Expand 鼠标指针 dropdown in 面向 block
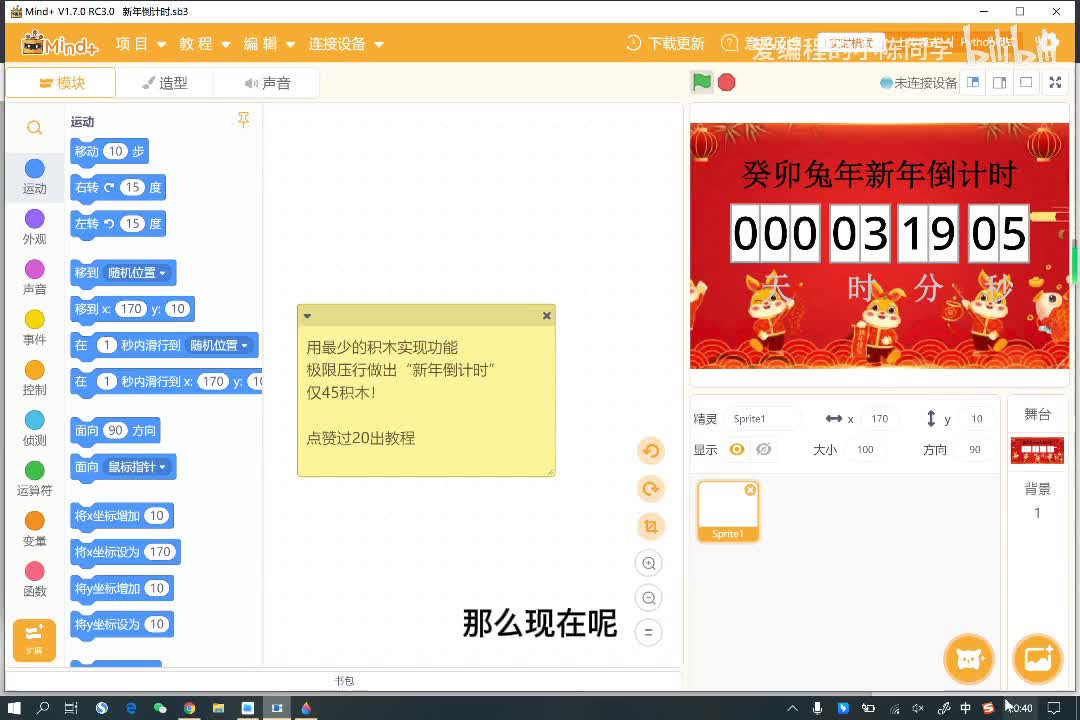Viewport: 1080px width, 720px height. [x=136, y=467]
